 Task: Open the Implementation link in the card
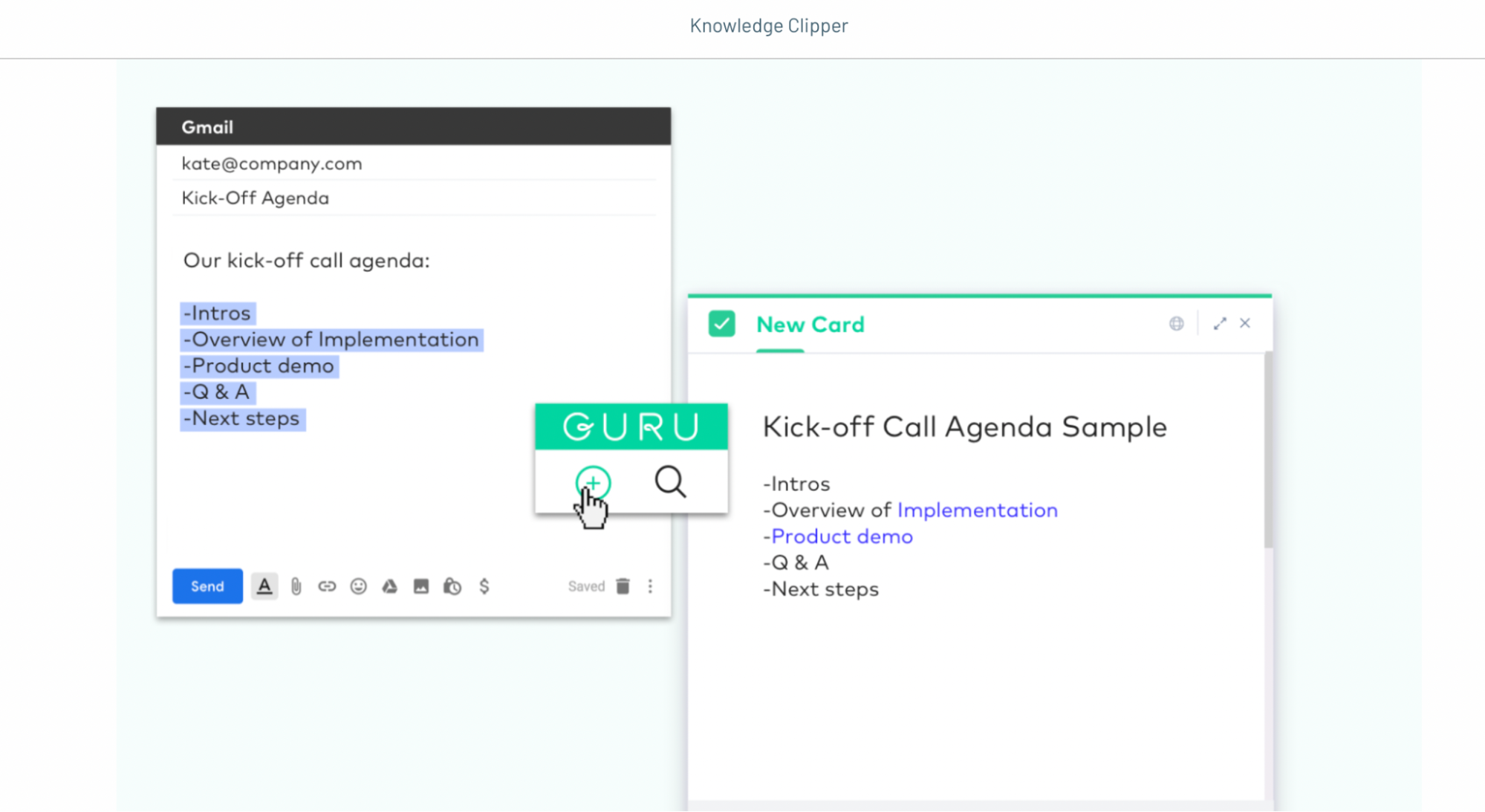point(978,510)
